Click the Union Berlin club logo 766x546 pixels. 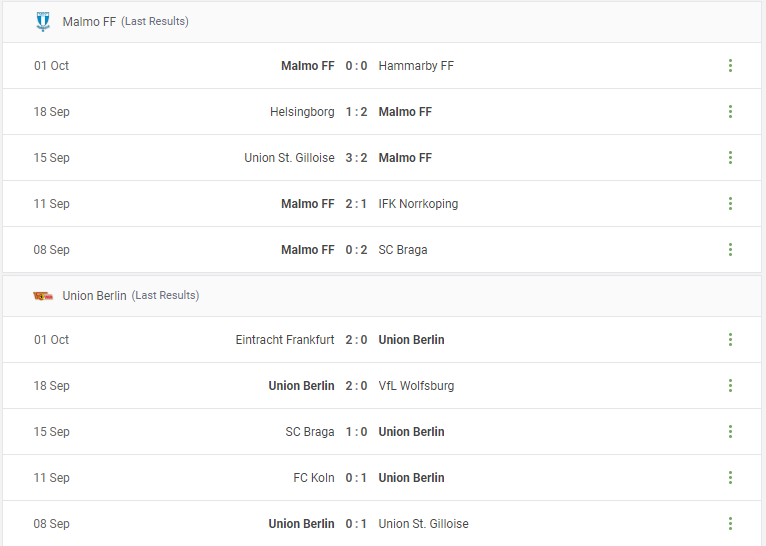[43, 295]
